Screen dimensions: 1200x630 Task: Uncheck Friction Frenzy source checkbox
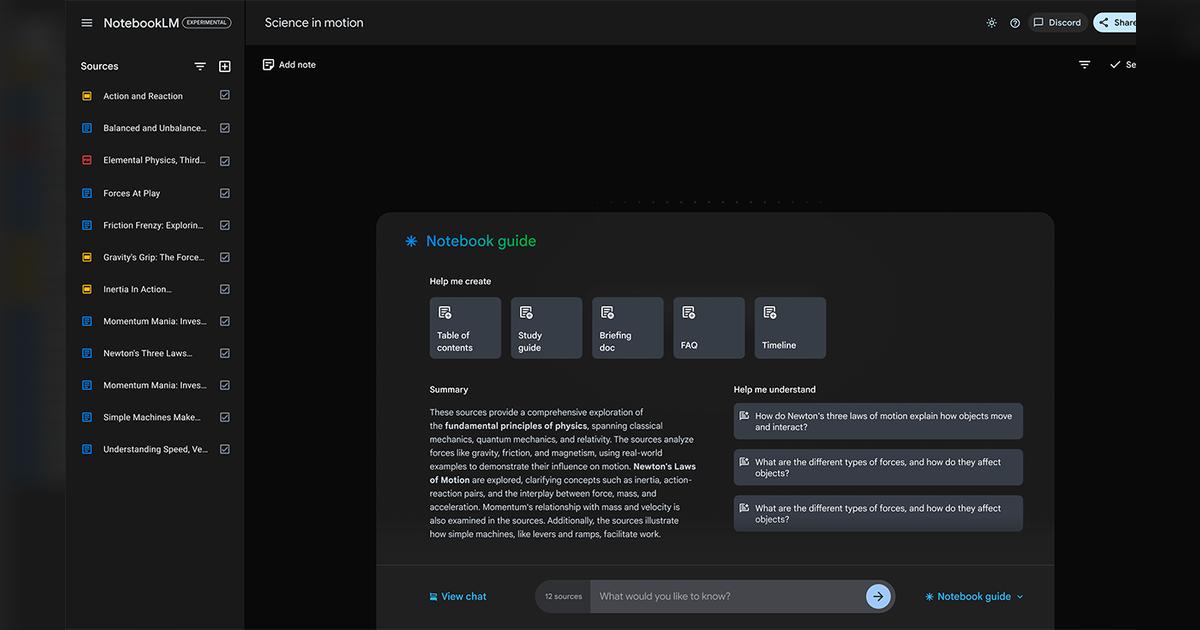pyautogui.click(x=225, y=225)
